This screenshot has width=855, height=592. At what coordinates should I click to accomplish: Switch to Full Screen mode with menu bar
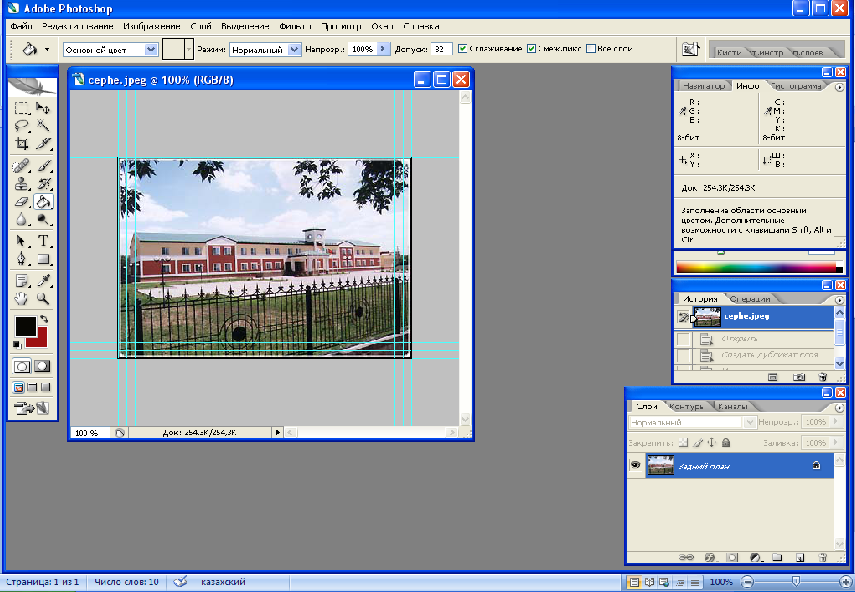(x=32, y=388)
